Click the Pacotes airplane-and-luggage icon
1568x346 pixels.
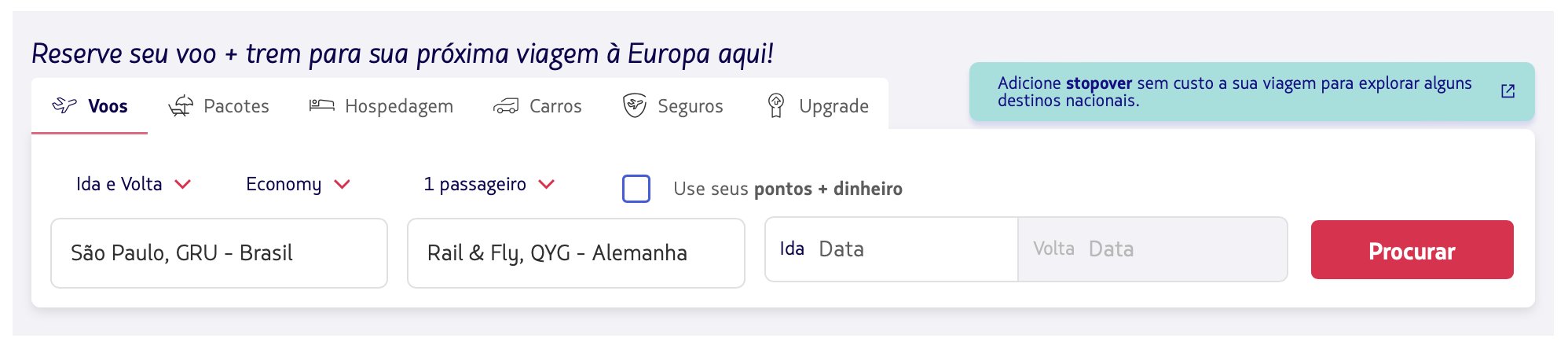click(x=181, y=105)
